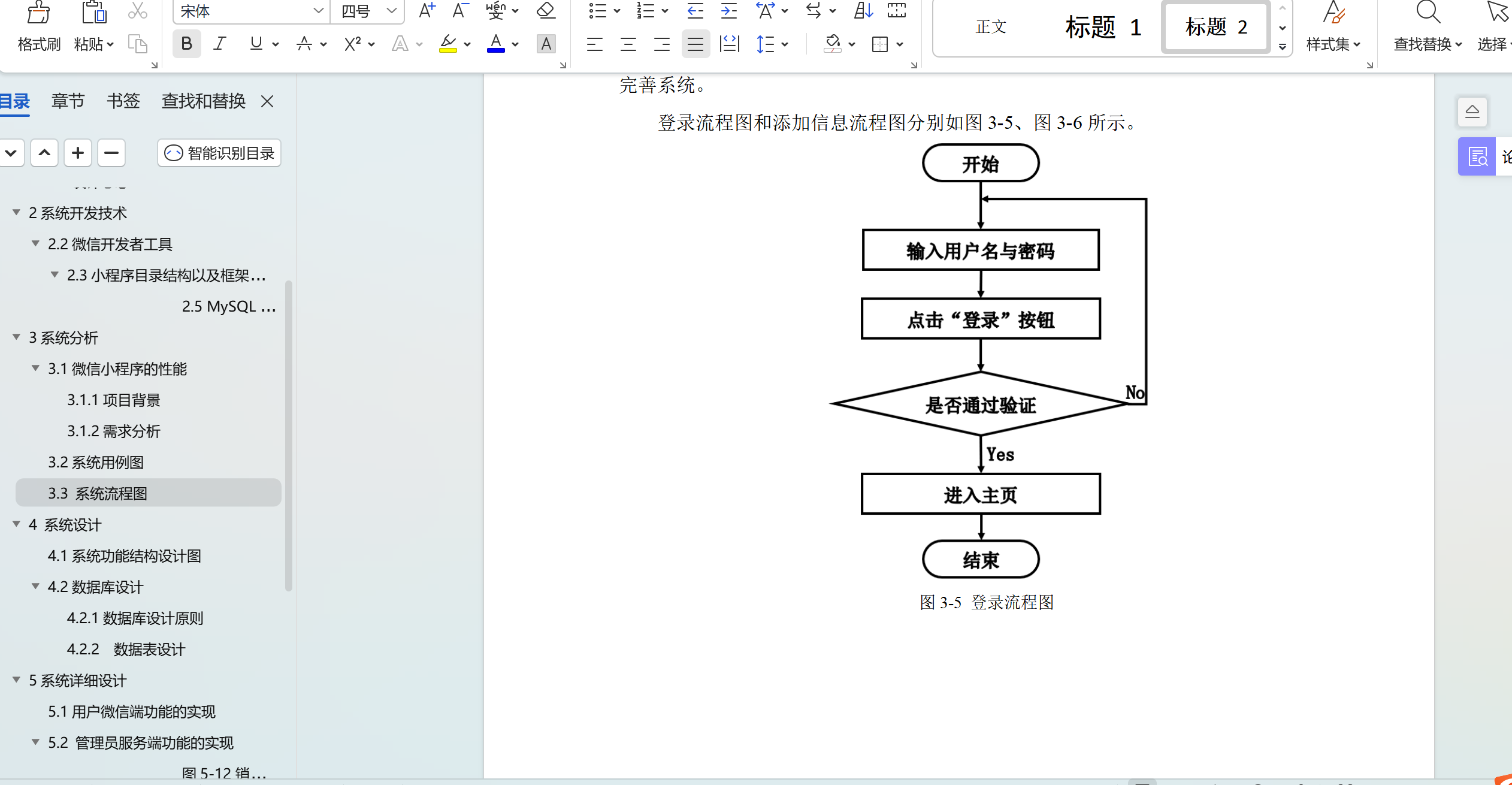Click the clear formatting eraser icon

pyautogui.click(x=545, y=11)
